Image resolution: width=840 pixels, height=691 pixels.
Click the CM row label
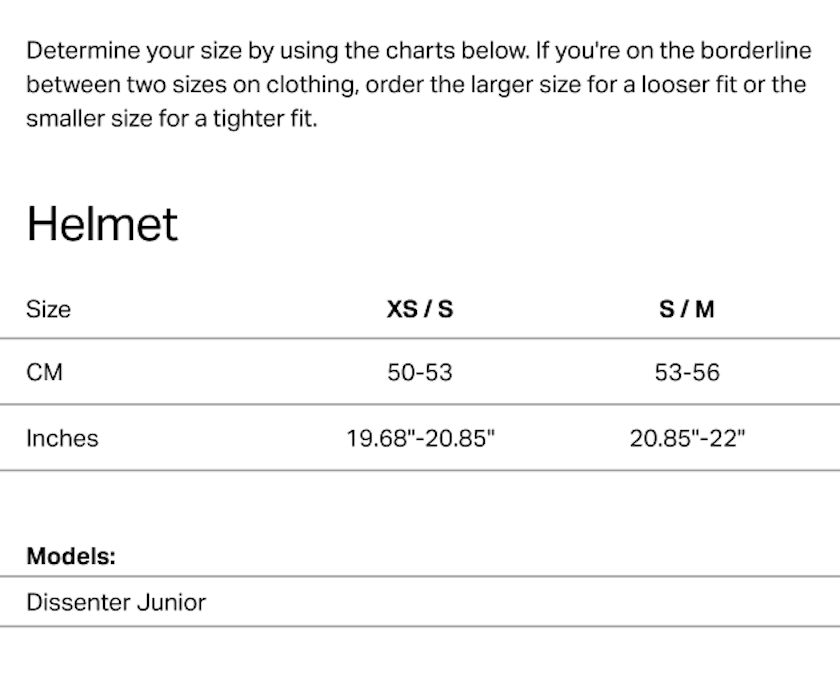44,373
